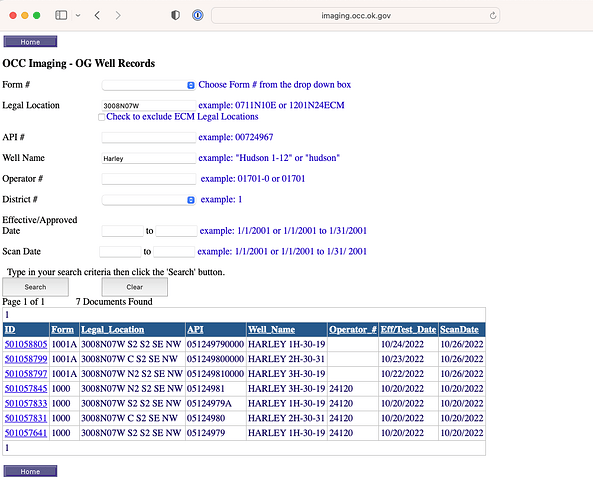Open document ID 501058805
593x500 pixels.
pos(26,344)
